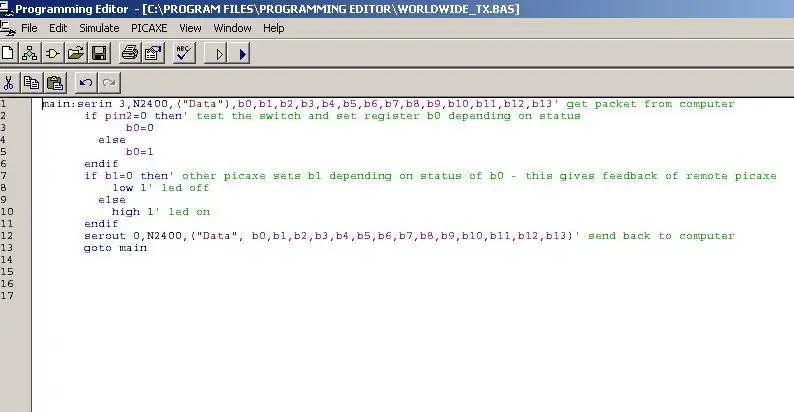Image resolution: width=794 pixels, height=412 pixels.
Task: Open the PICAXE menu
Action: tap(149, 28)
